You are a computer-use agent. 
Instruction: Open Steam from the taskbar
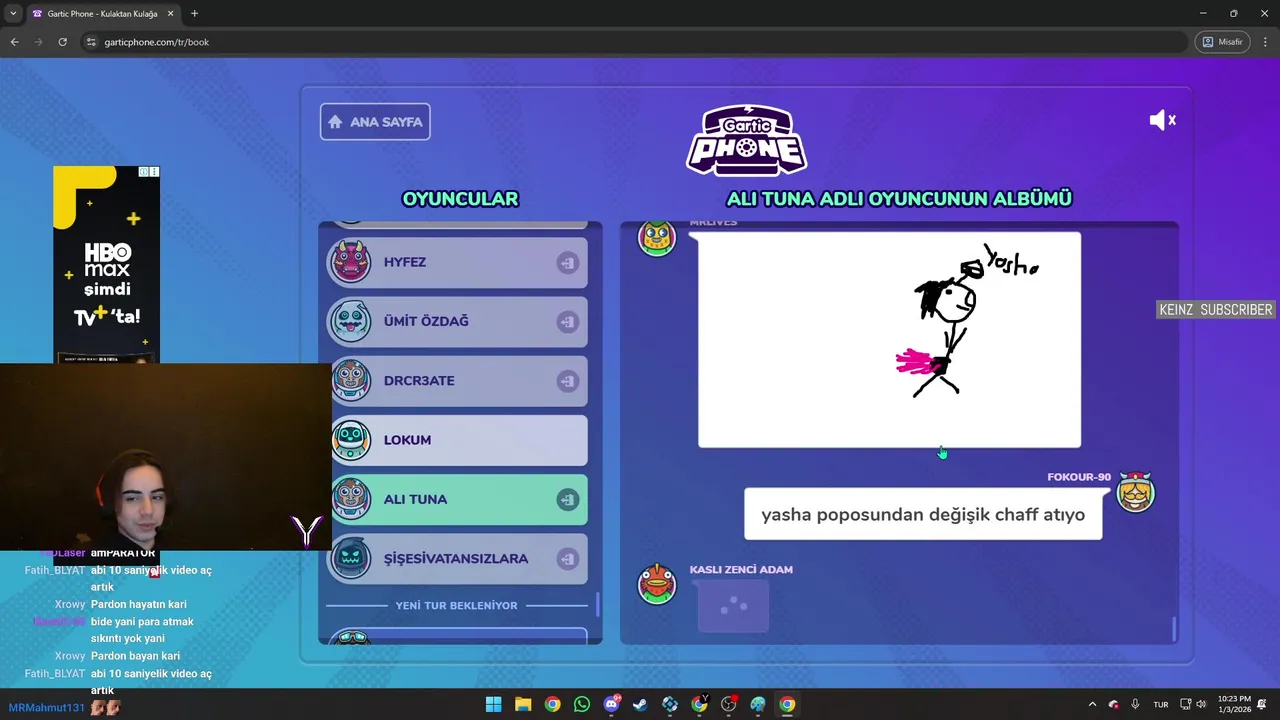pyautogui.click(x=641, y=705)
